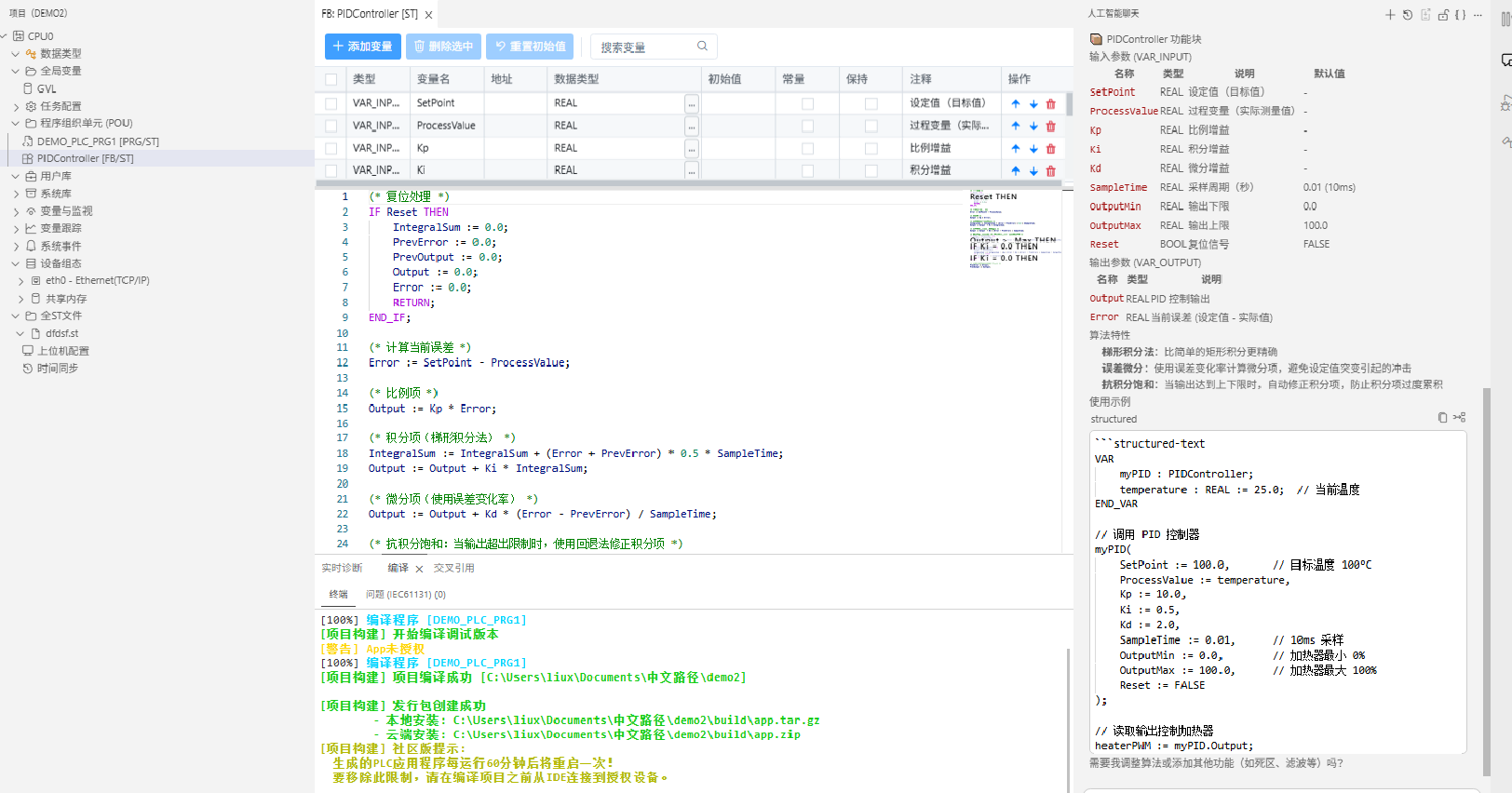Viewport: 1512px width, 793px height.
Task: Collapse the 设备组态 tree node
Action: (x=16, y=263)
